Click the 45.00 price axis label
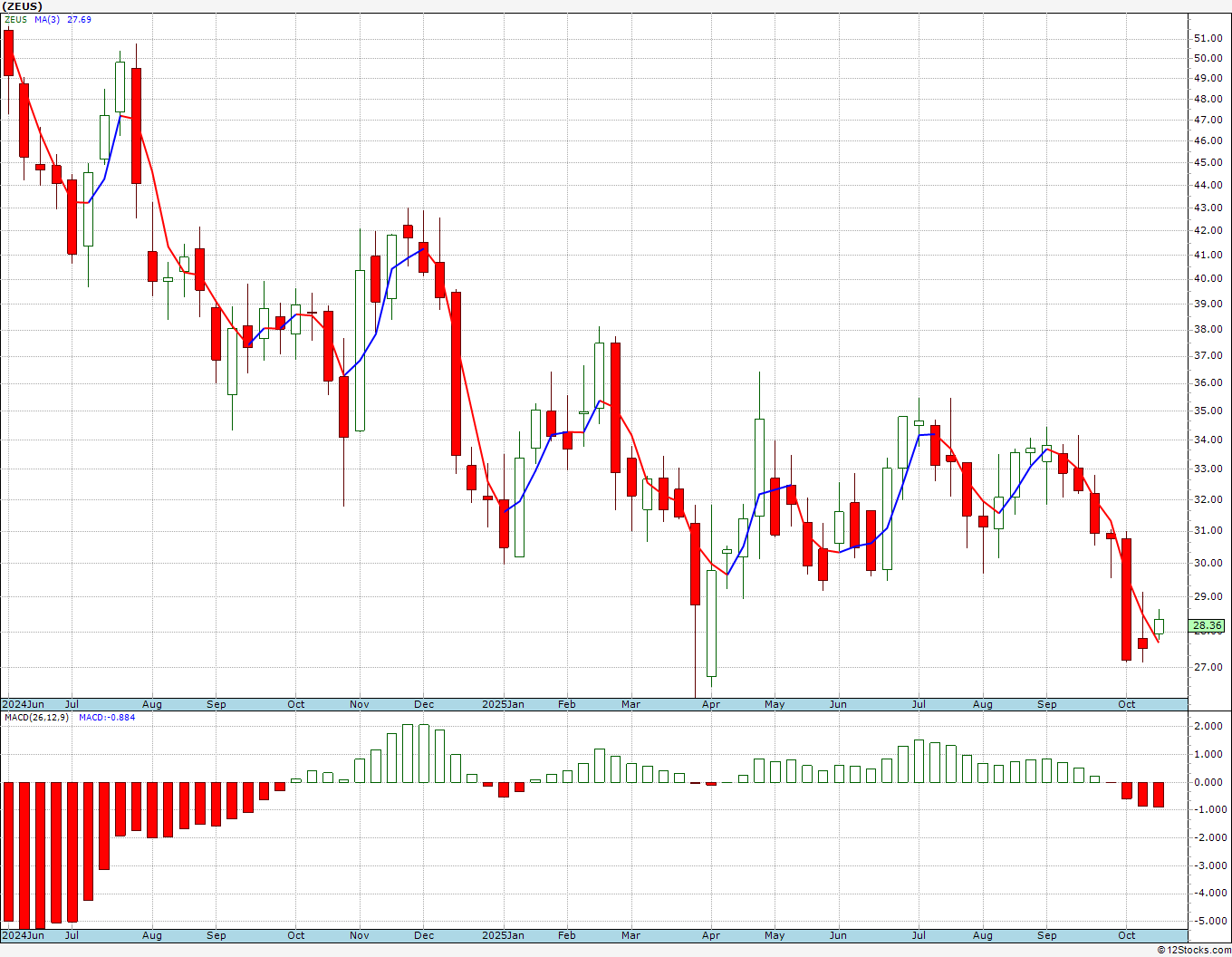Viewport: 1232px width, 957px height. [x=1208, y=163]
